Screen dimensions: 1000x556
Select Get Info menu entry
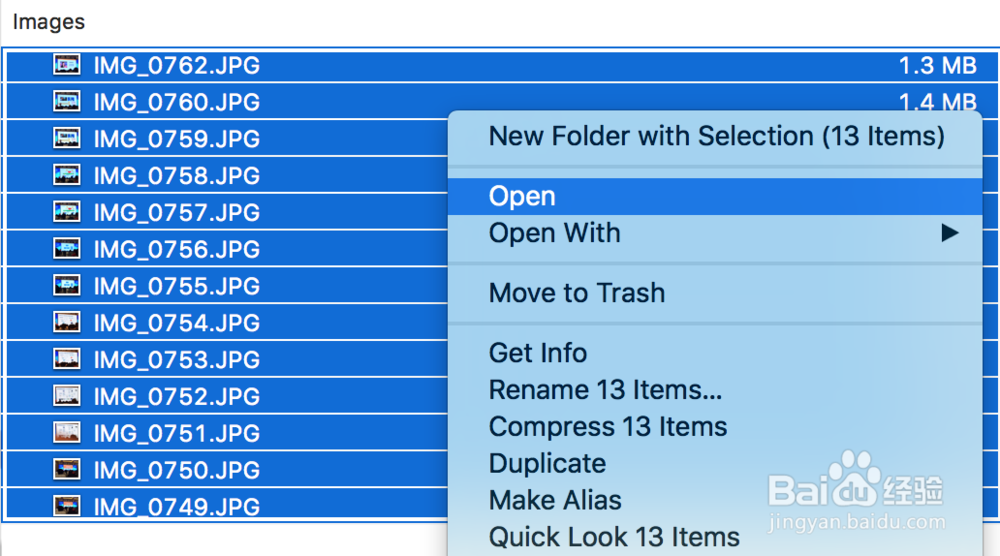tap(538, 353)
